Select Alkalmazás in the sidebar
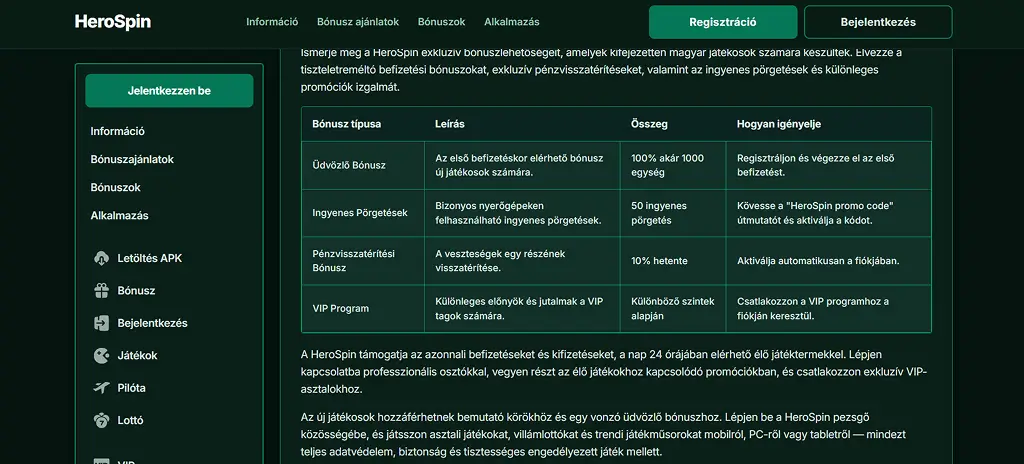 click(x=120, y=216)
